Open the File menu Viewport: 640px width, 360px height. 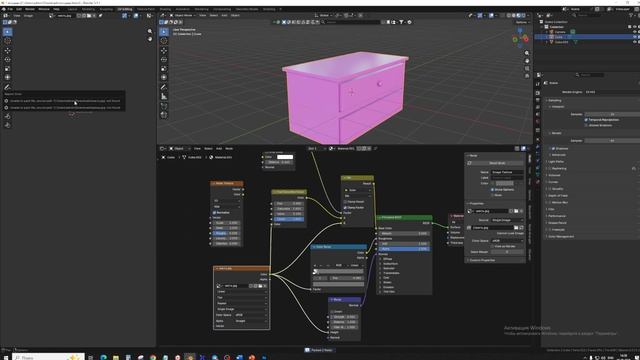(x=10, y=9)
